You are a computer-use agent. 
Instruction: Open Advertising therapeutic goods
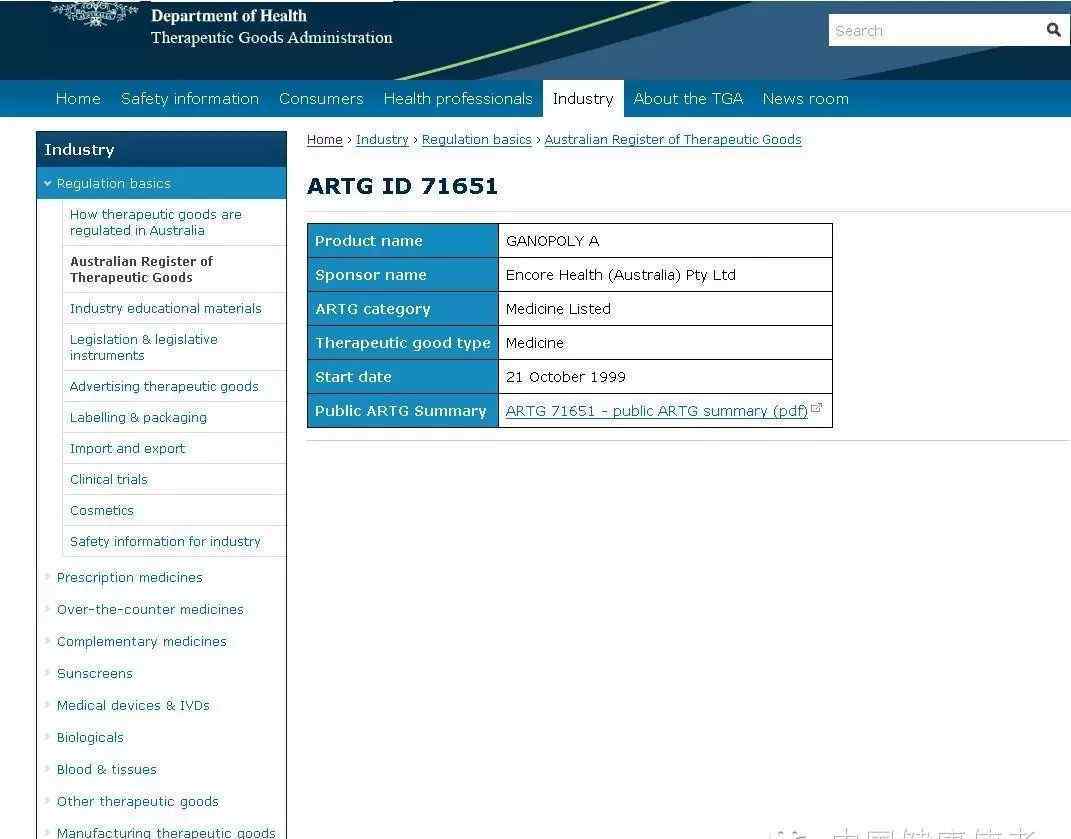click(164, 386)
